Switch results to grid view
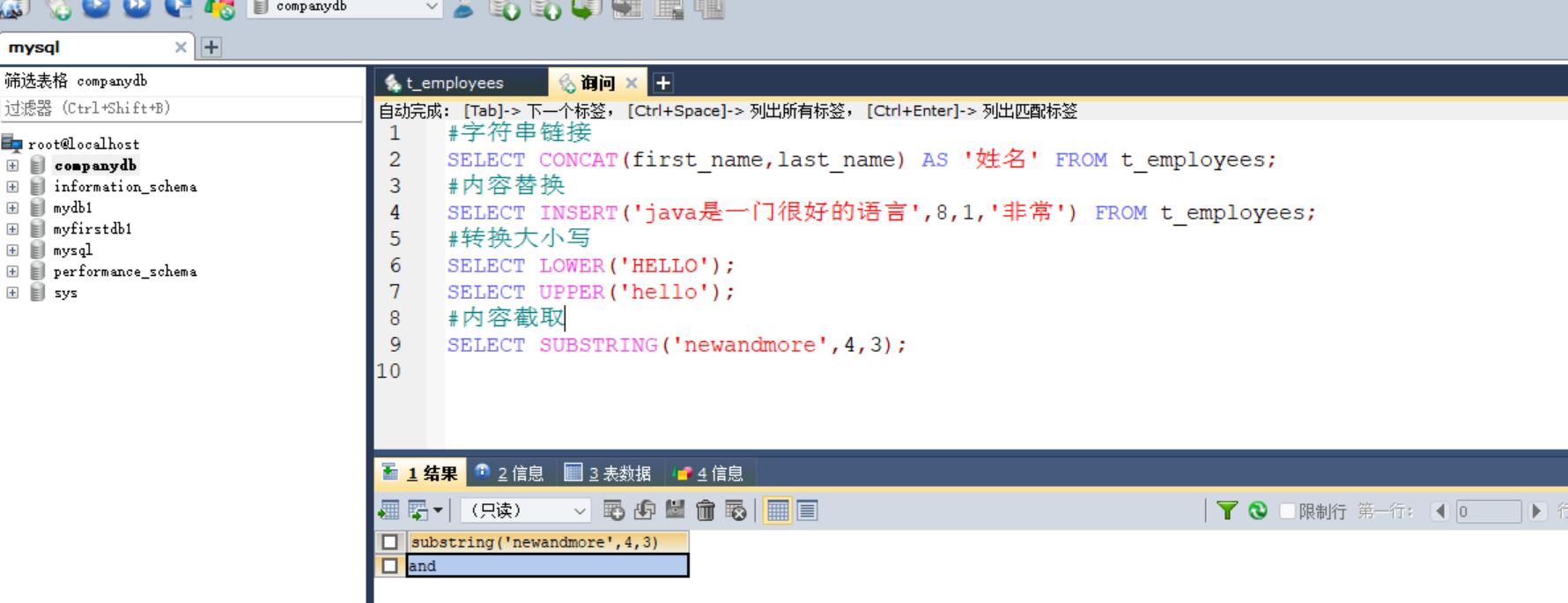 [778, 510]
